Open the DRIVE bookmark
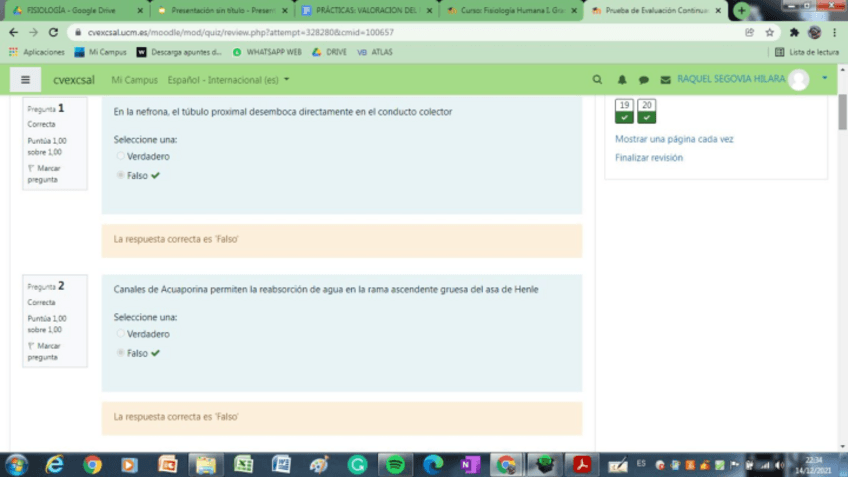Screen dimensions: 848x477 point(329,52)
